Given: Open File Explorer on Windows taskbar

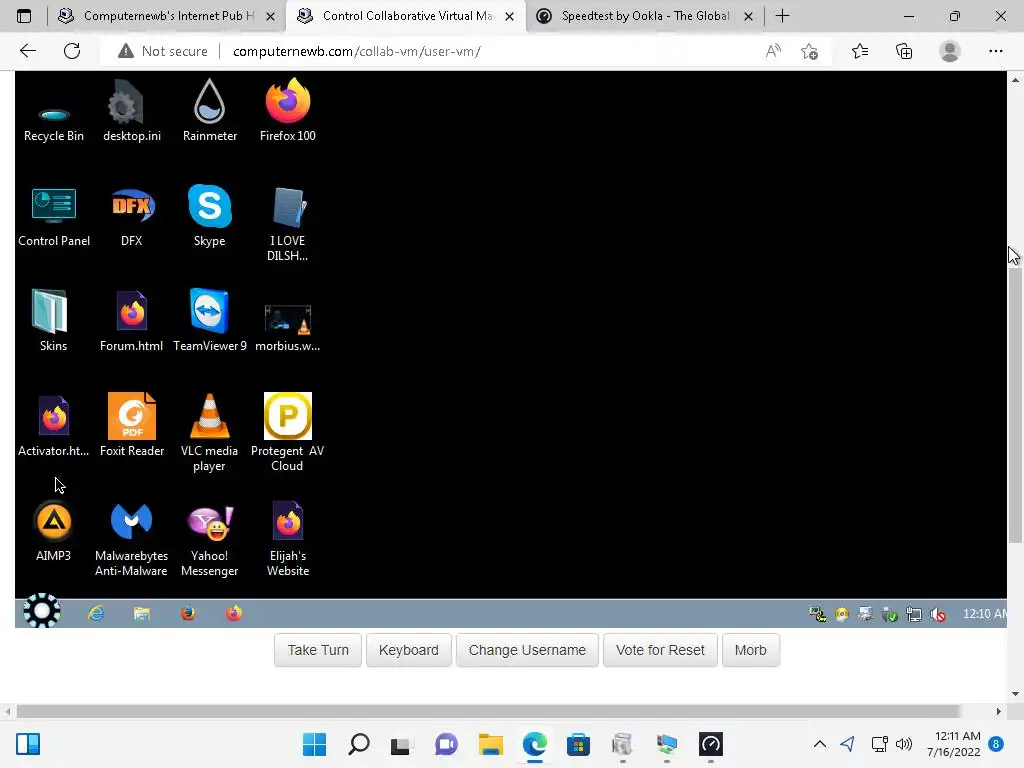Looking at the screenshot, I should pos(490,744).
